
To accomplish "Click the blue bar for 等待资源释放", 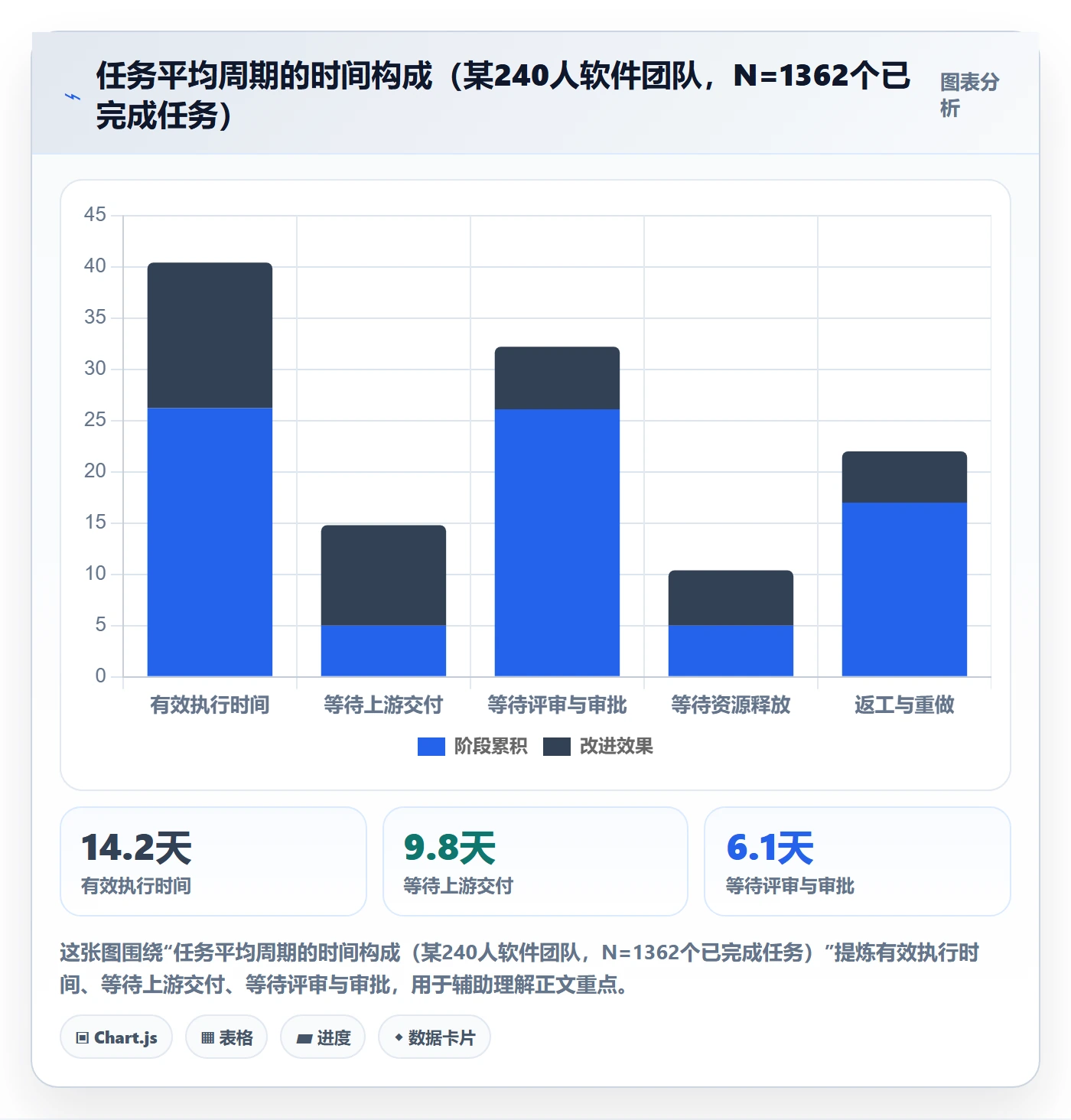I will point(731,651).
